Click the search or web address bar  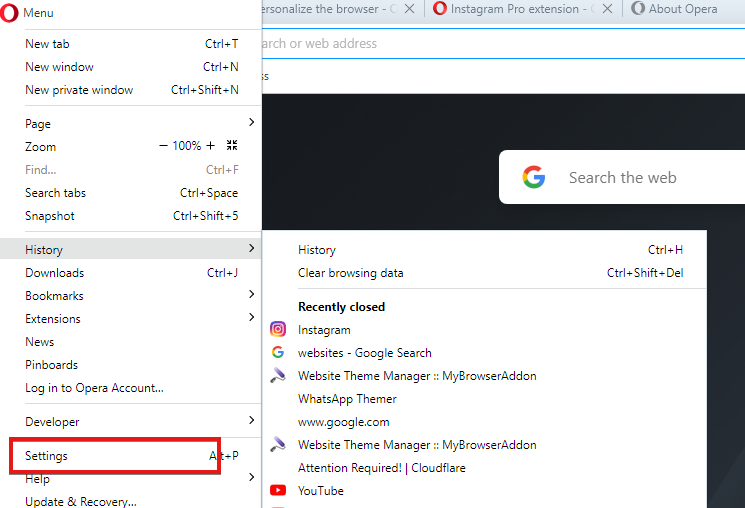(x=503, y=44)
